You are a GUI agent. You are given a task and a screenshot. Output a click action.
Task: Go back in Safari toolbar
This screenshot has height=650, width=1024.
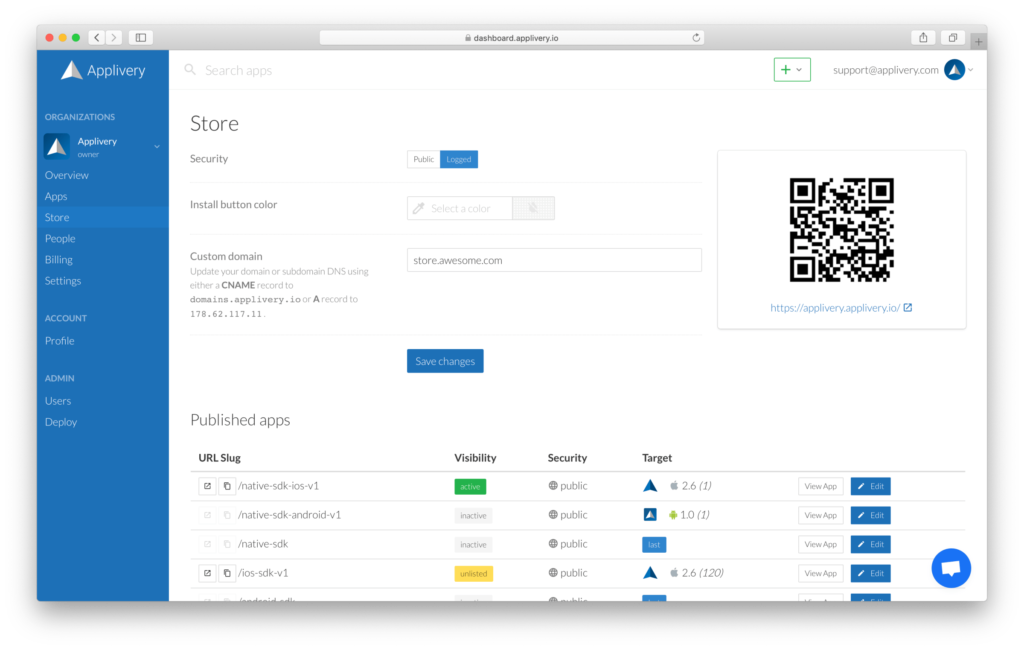[x=97, y=37]
